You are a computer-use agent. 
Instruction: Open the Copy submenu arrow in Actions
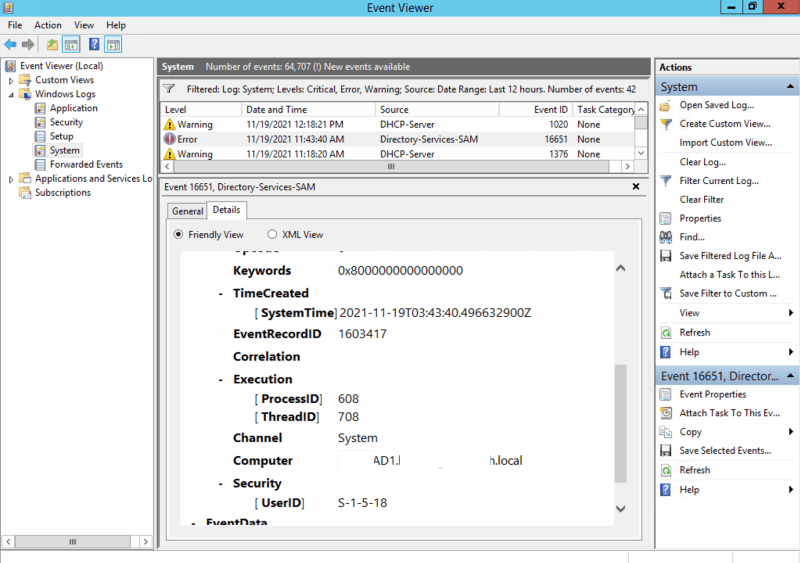[790, 432]
